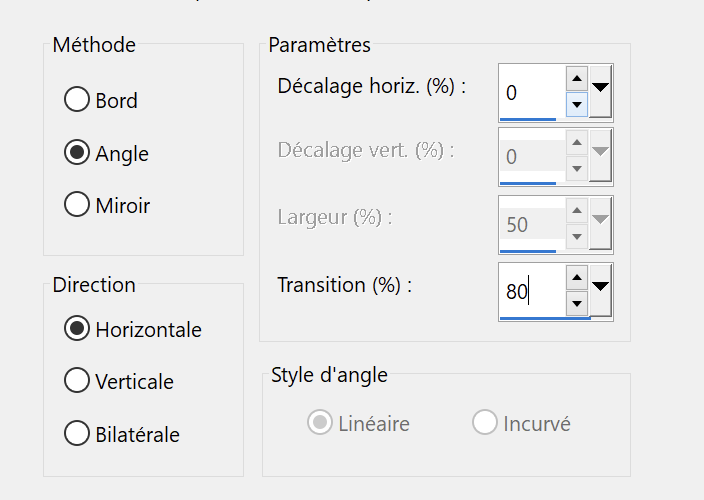Click the blue slider bar under Transition
The height and width of the screenshot is (500, 704).
(x=545, y=318)
